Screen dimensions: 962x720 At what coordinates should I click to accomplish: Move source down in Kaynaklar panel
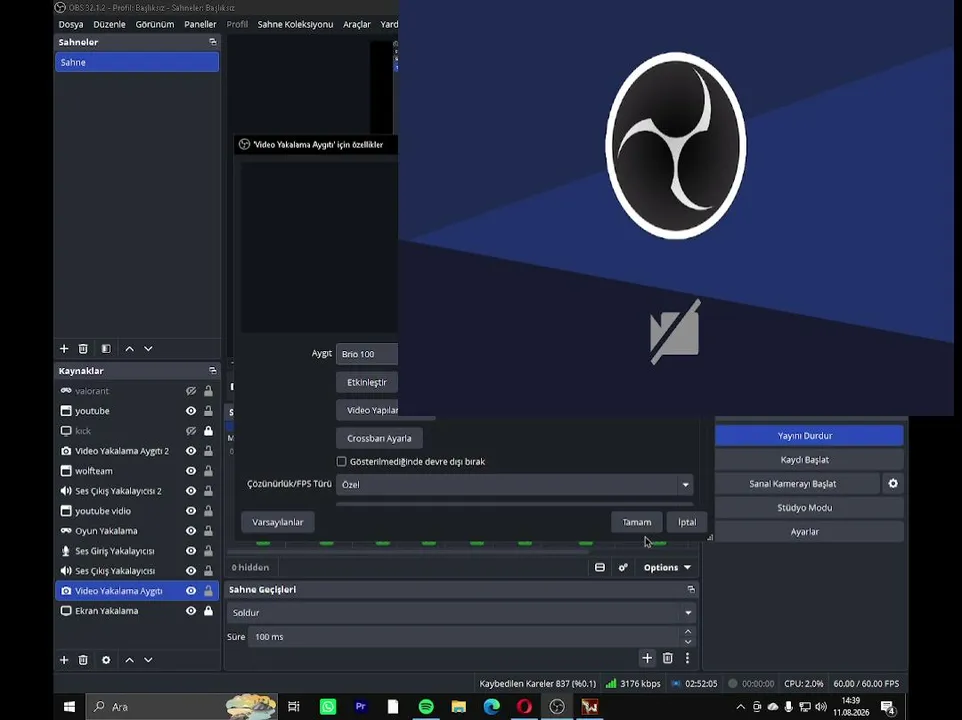(148, 660)
